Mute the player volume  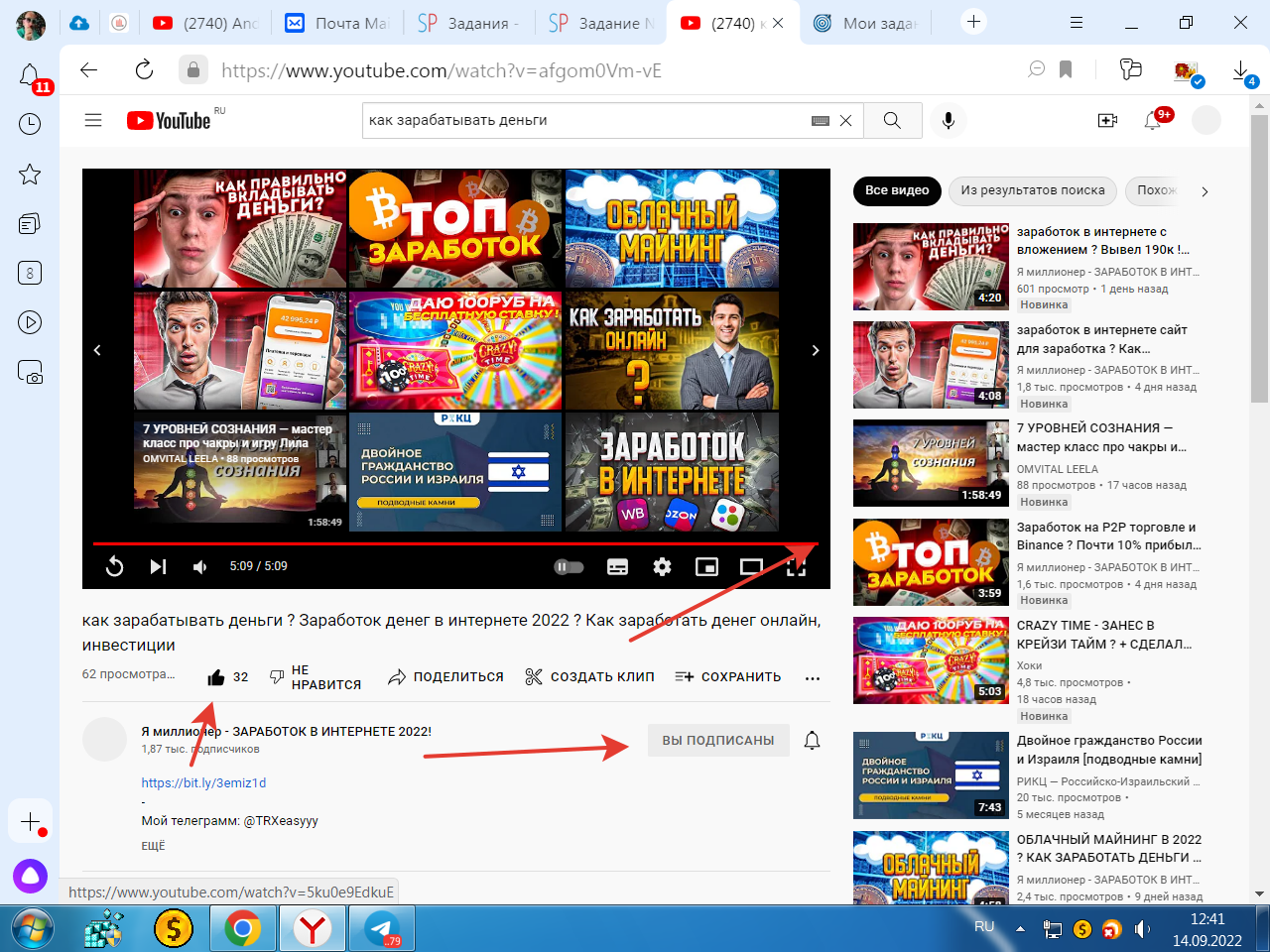point(200,566)
